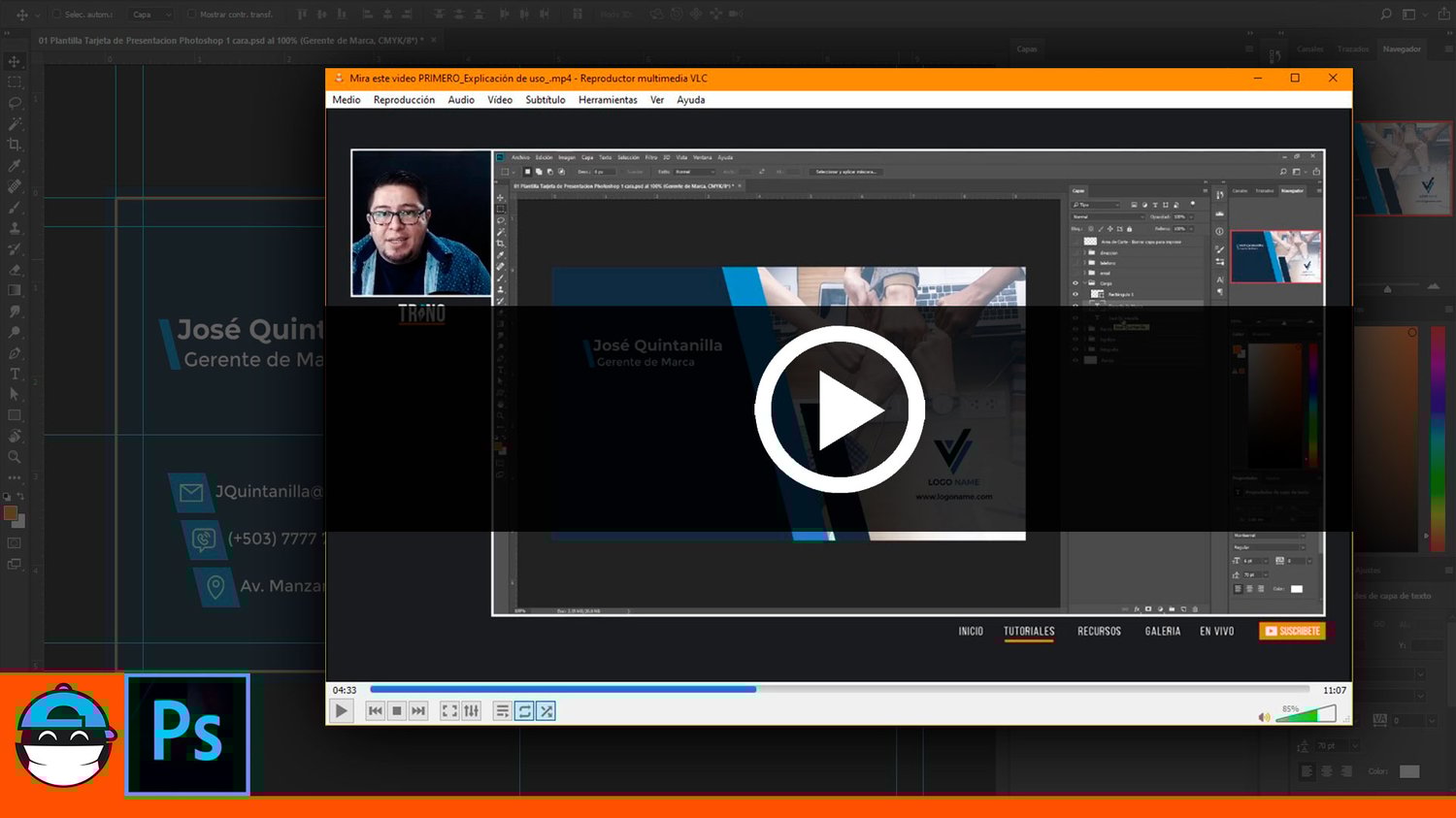
Task: Select the Lasso tool in Photoshop
Action: (x=15, y=103)
